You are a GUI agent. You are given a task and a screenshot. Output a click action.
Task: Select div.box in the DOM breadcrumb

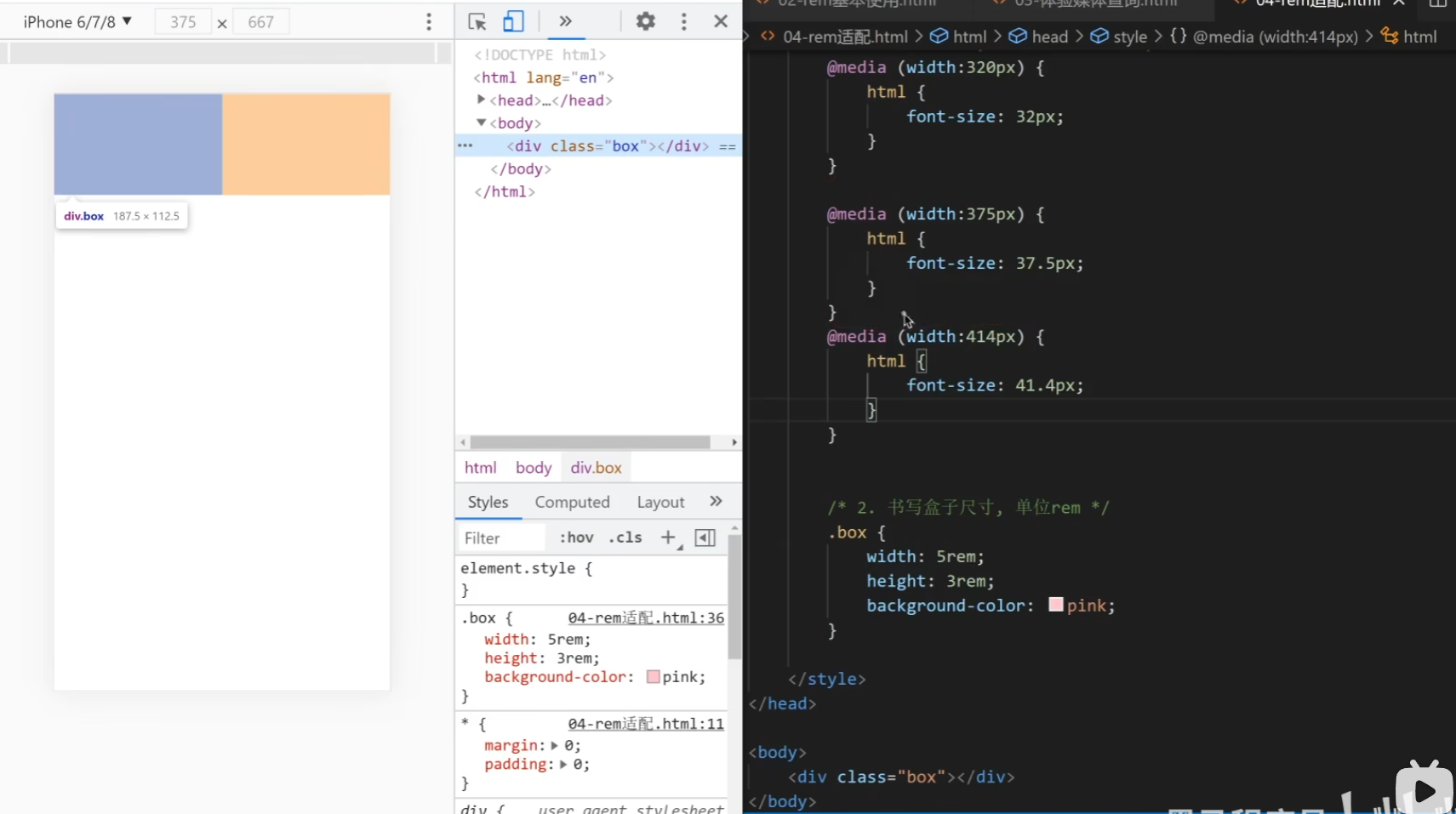pos(596,468)
